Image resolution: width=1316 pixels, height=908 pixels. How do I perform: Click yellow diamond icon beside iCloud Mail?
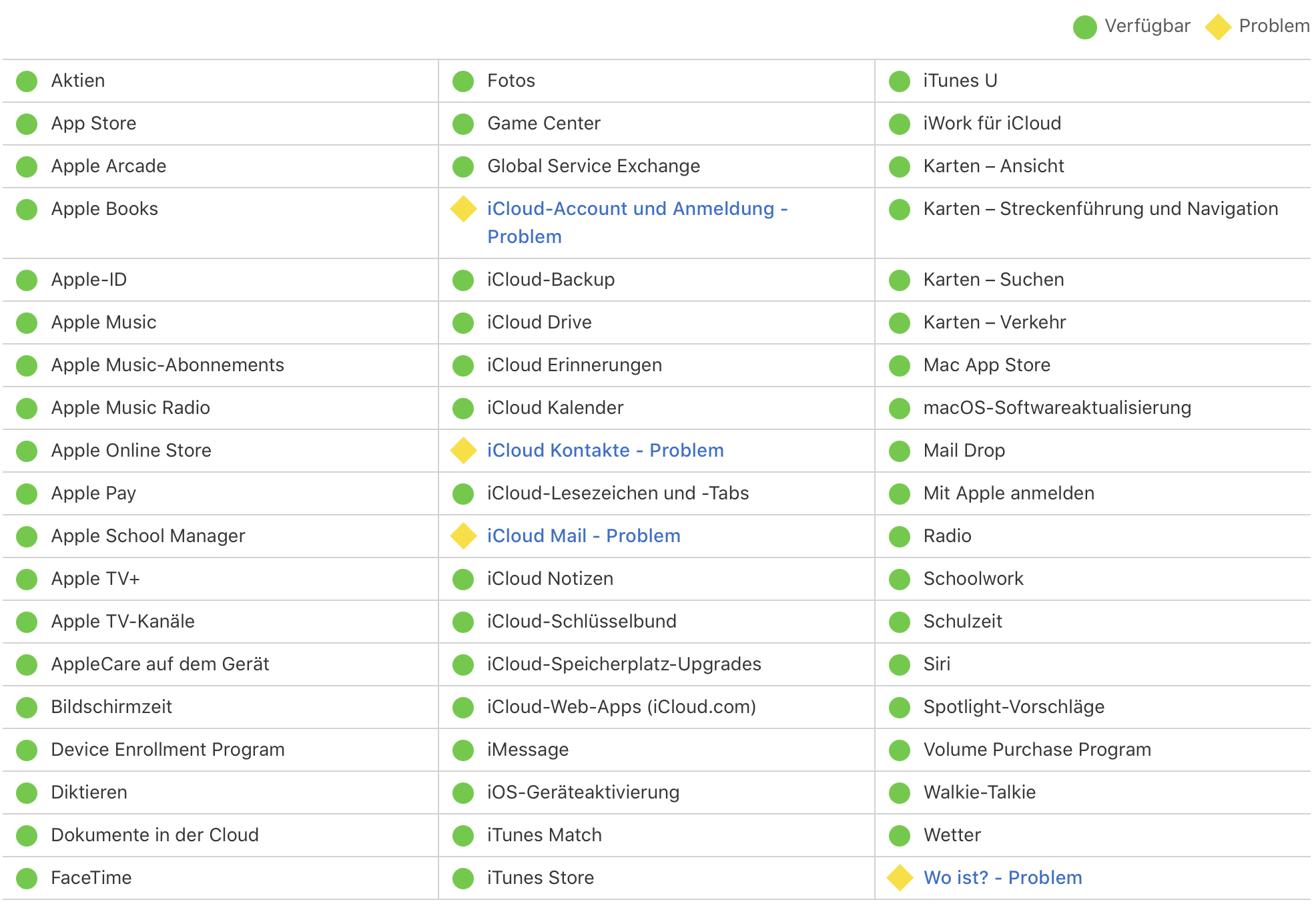(463, 536)
